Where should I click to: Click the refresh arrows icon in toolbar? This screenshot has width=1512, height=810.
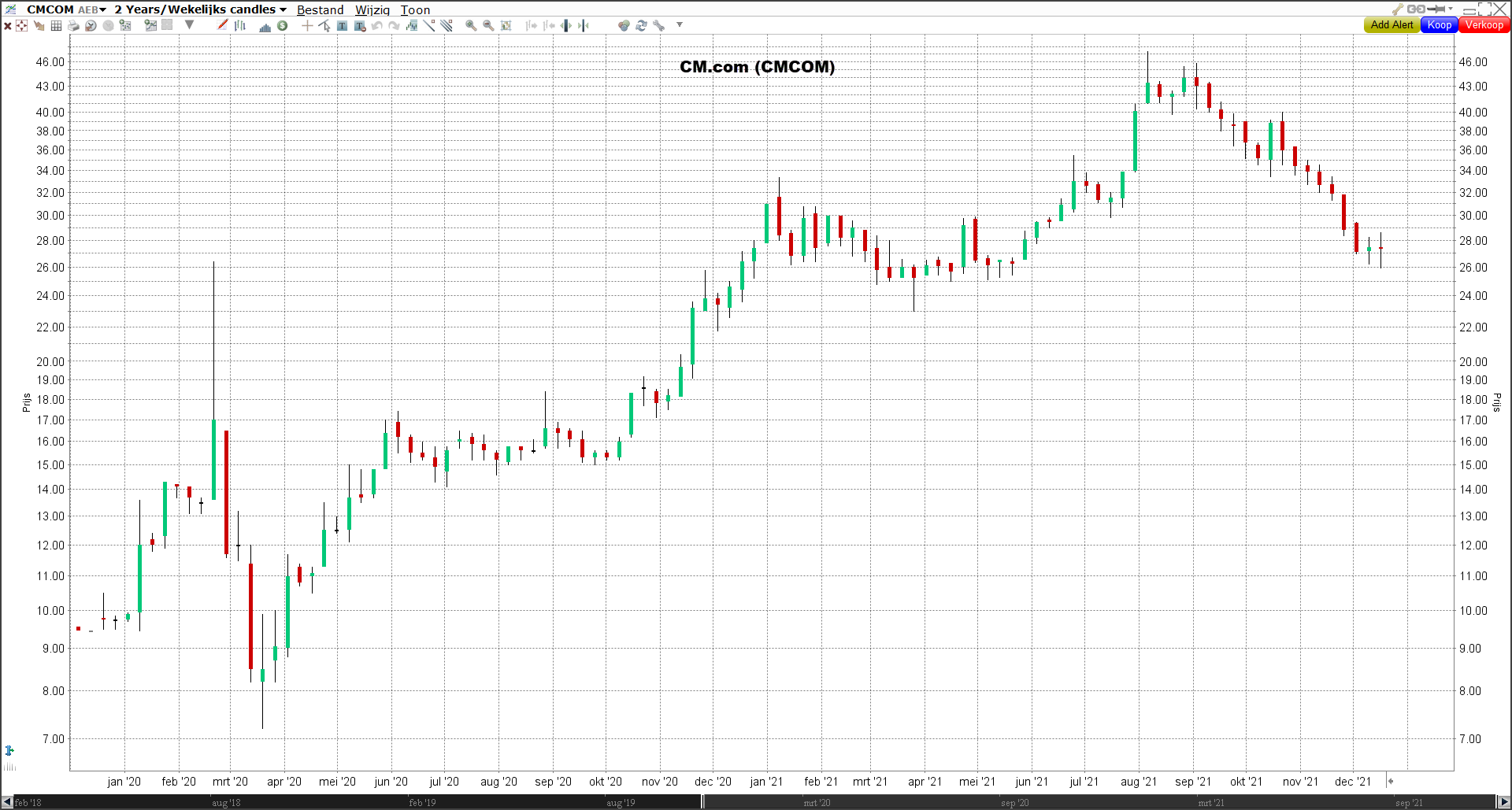pos(641,26)
